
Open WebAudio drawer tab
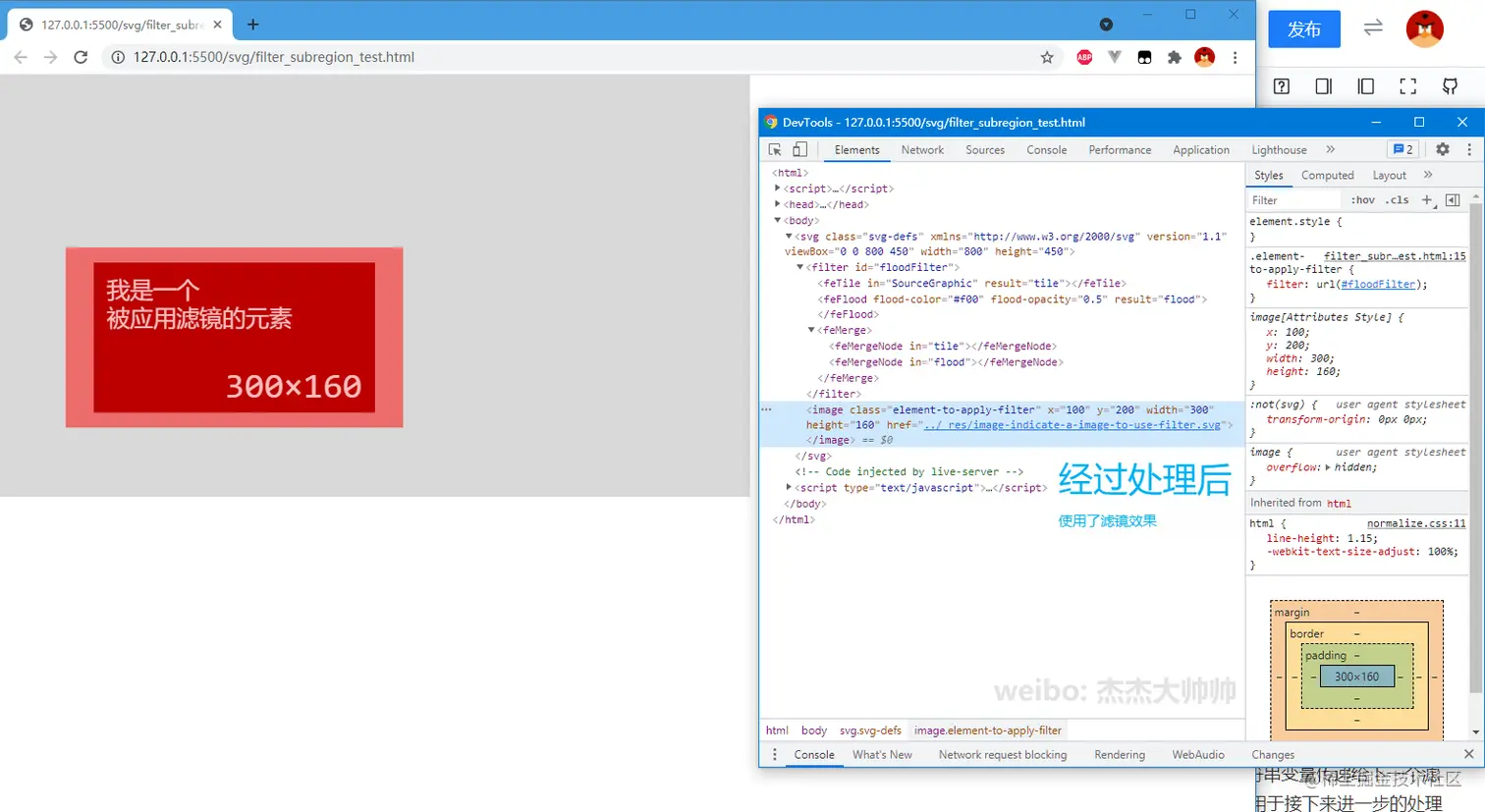pos(1198,754)
